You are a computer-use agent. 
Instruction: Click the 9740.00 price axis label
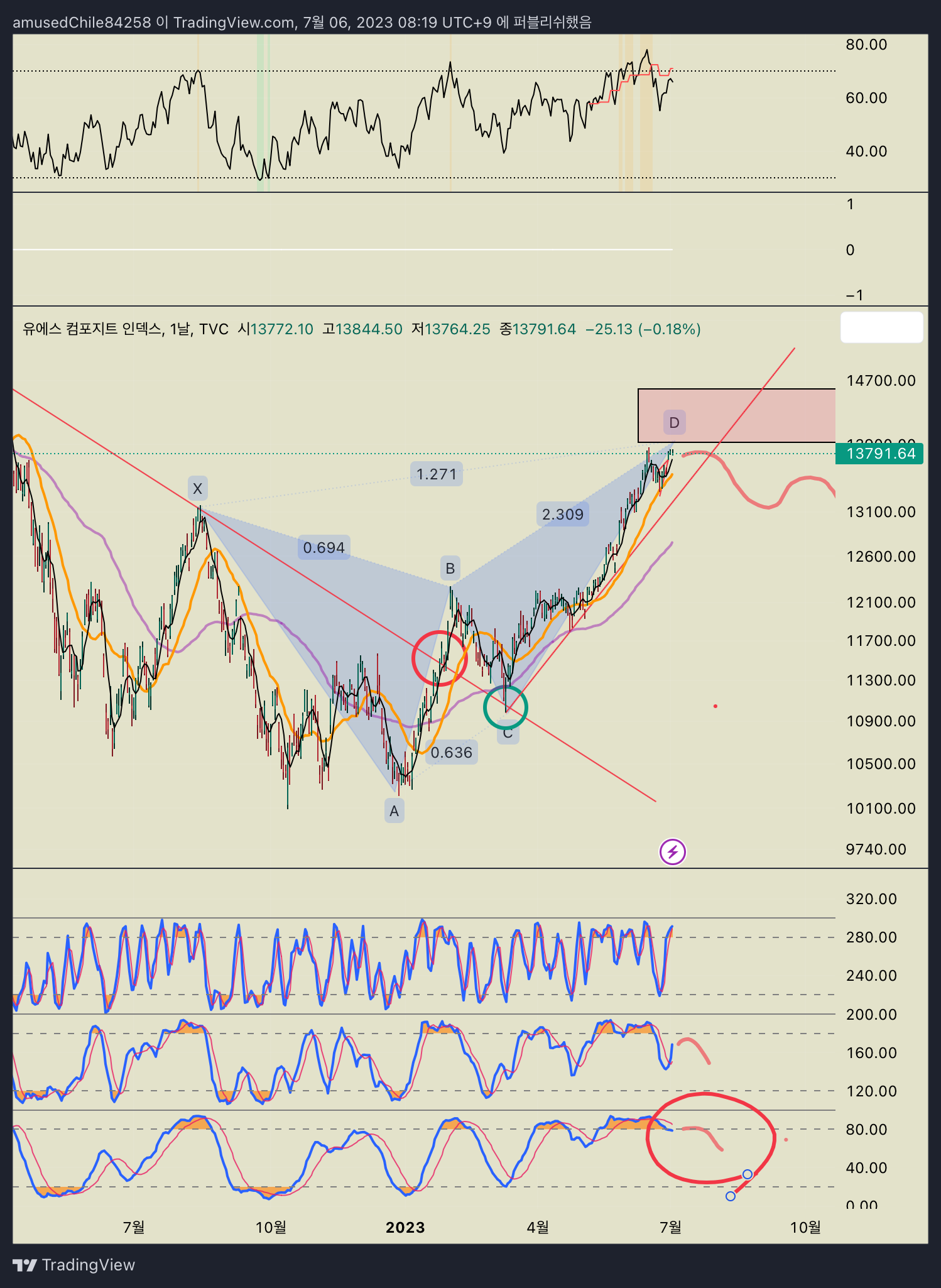point(876,849)
